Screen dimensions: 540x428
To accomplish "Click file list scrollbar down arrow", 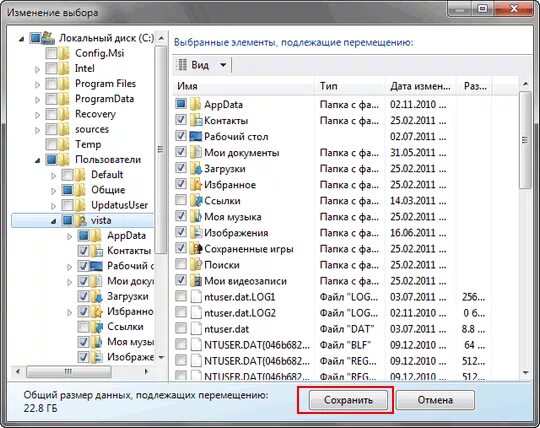I will 526,372.
